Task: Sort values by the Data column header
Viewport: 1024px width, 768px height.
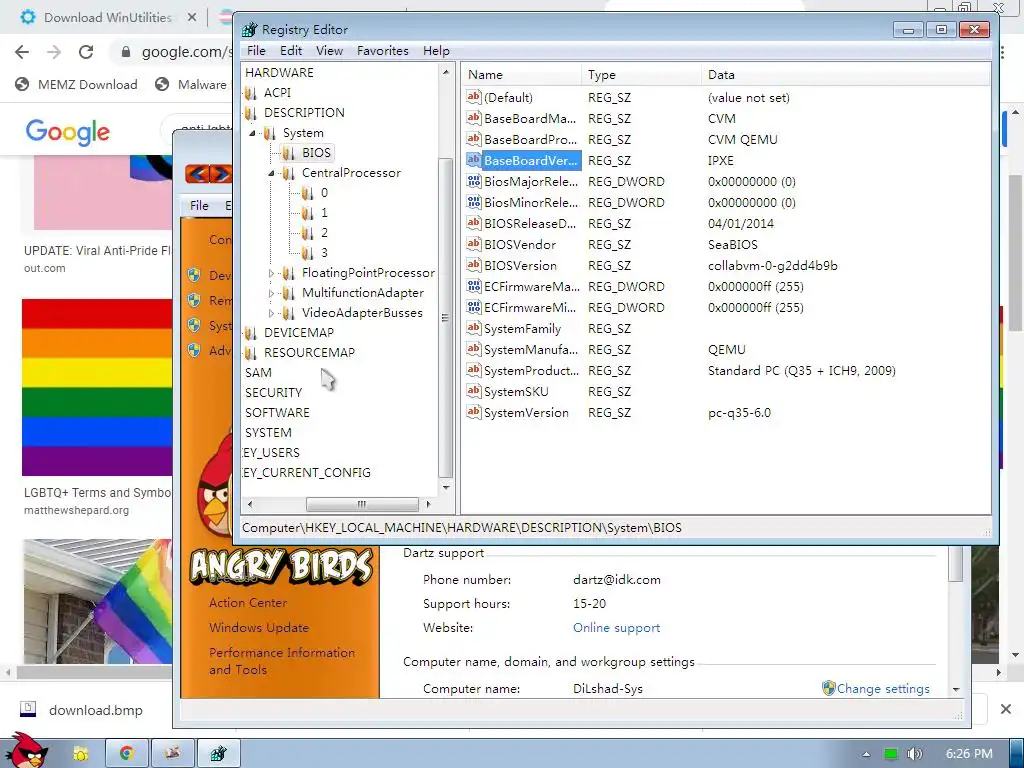Action: point(846,75)
